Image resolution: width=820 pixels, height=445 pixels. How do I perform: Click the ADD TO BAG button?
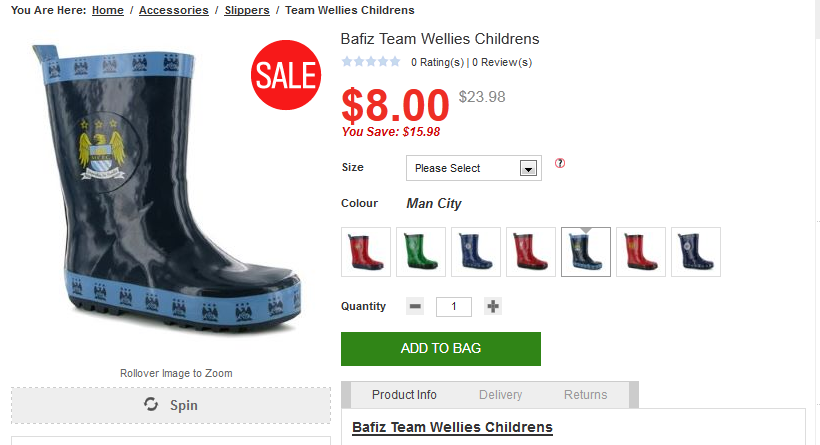[441, 349]
